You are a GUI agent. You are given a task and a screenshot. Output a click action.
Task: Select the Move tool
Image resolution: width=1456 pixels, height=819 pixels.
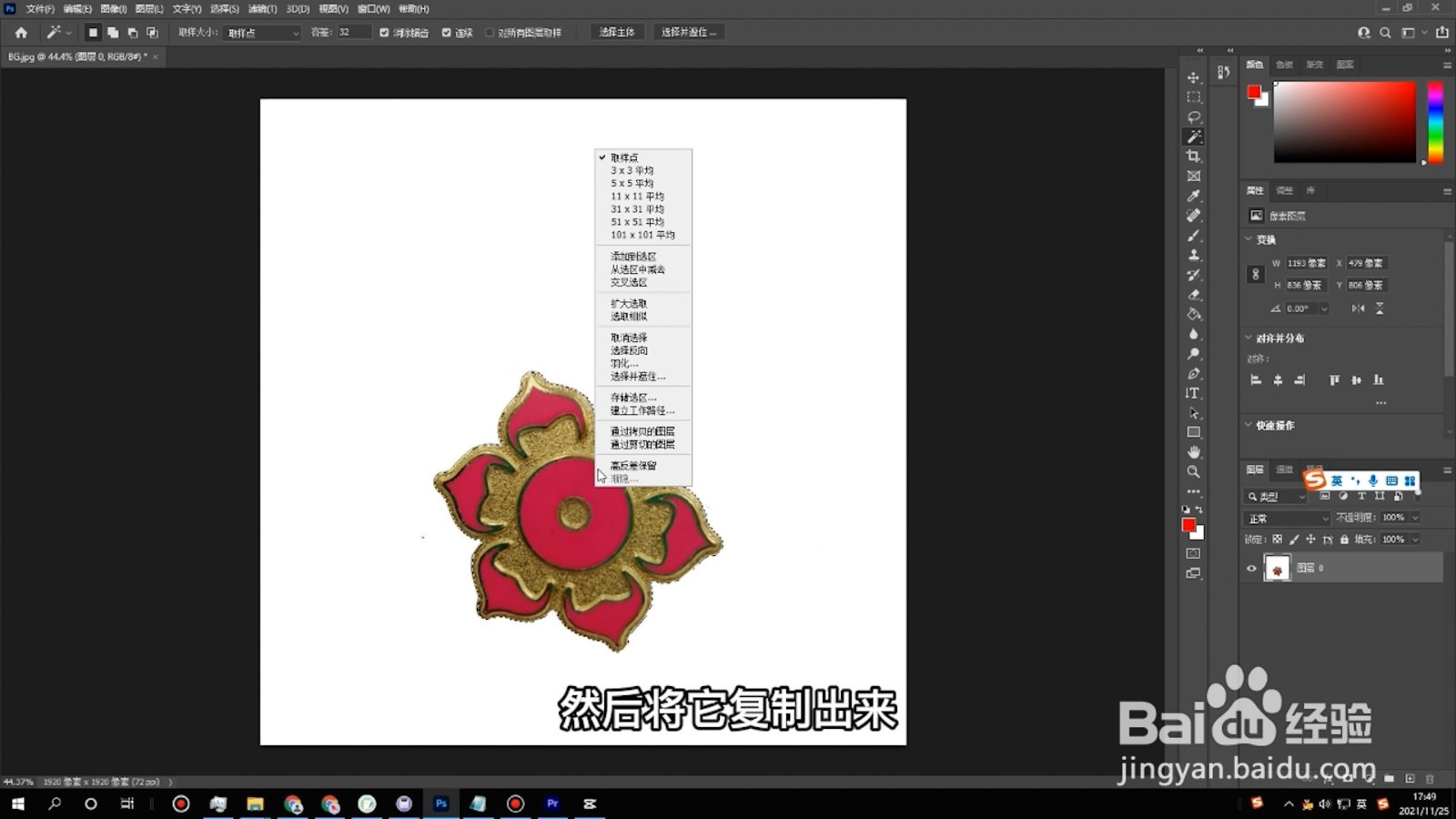tap(1194, 77)
